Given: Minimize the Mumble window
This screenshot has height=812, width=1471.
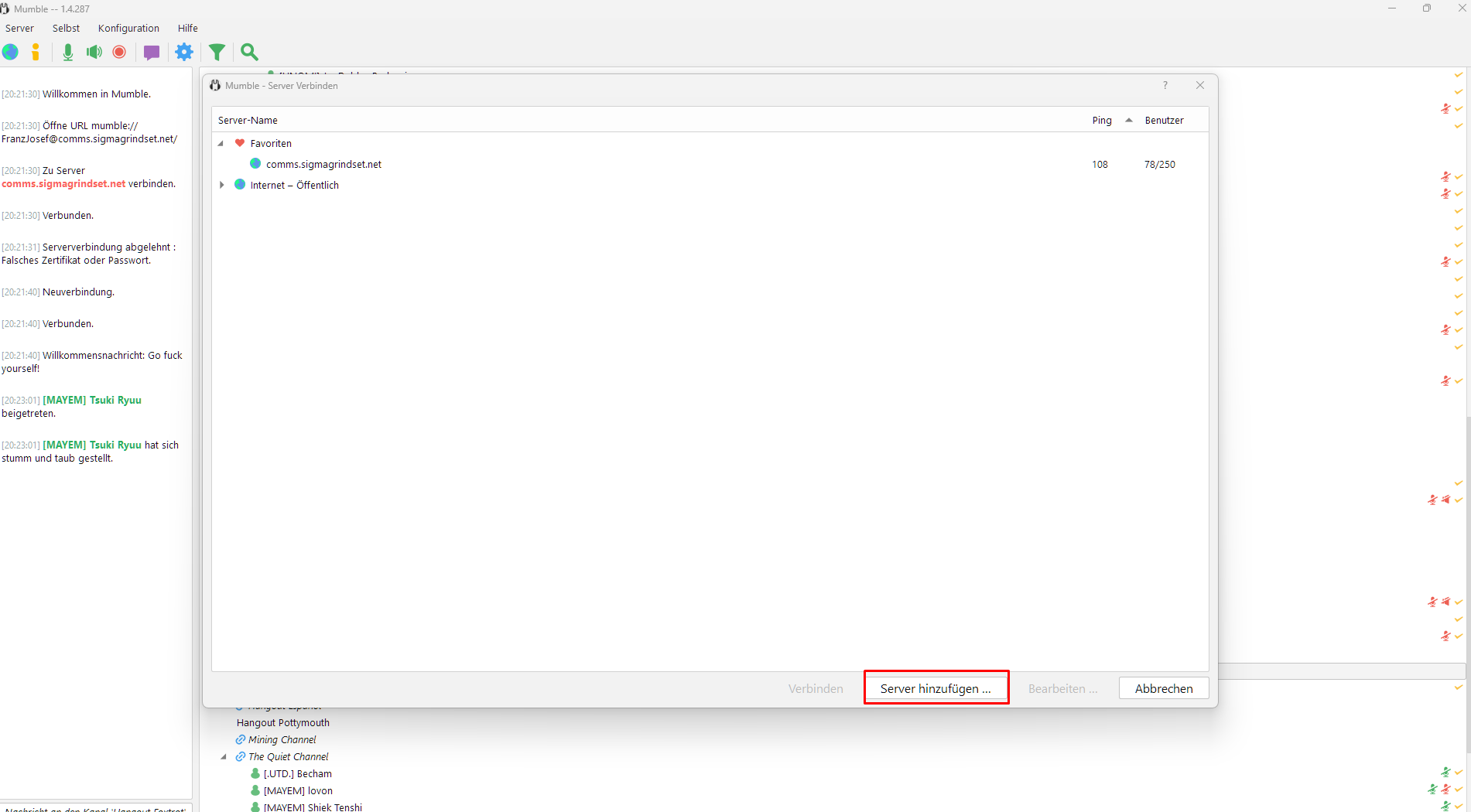Looking at the screenshot, I should click(x=1392, y=9).
